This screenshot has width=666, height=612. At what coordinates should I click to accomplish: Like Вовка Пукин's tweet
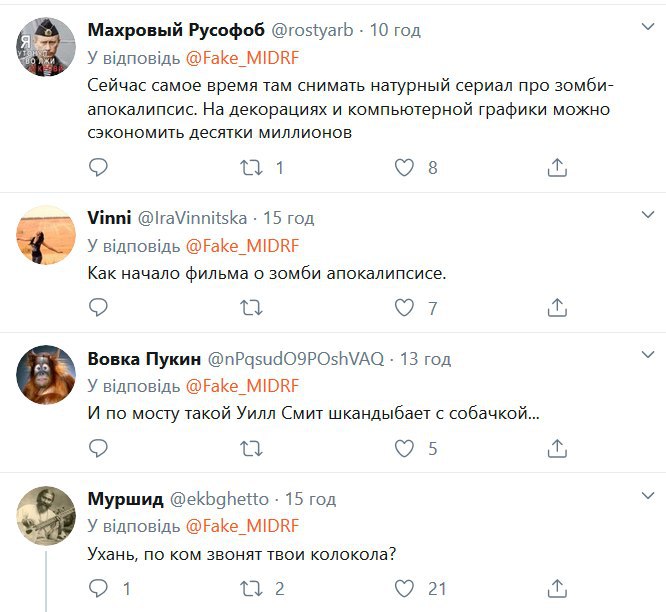[404, 449]
